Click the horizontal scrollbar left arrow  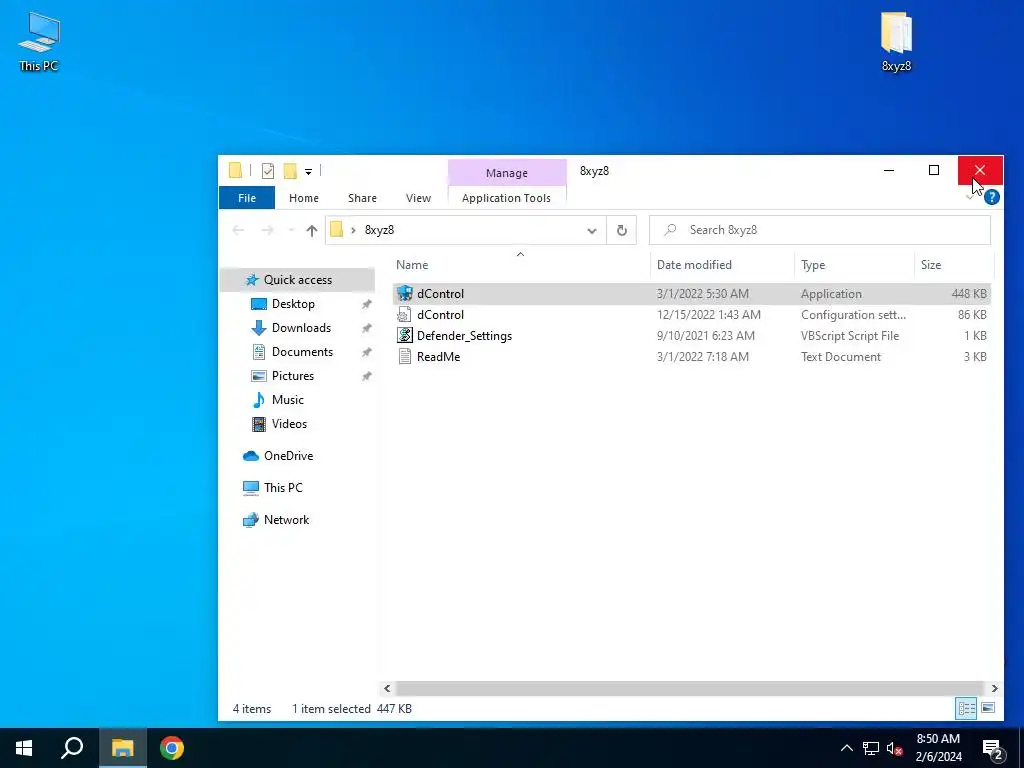click(x=387, y=688)
